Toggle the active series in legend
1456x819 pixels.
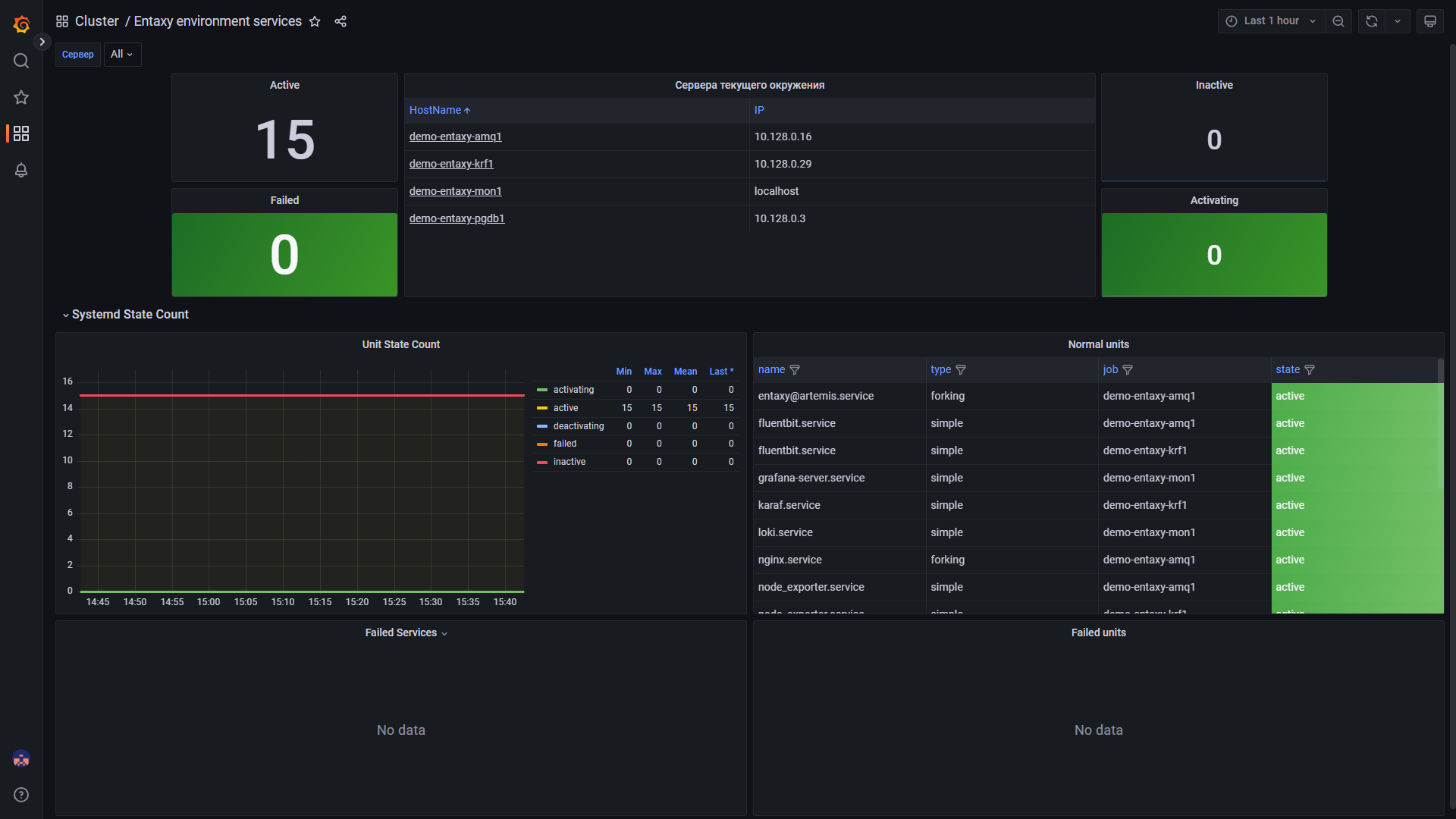click(x=566, y=408)
